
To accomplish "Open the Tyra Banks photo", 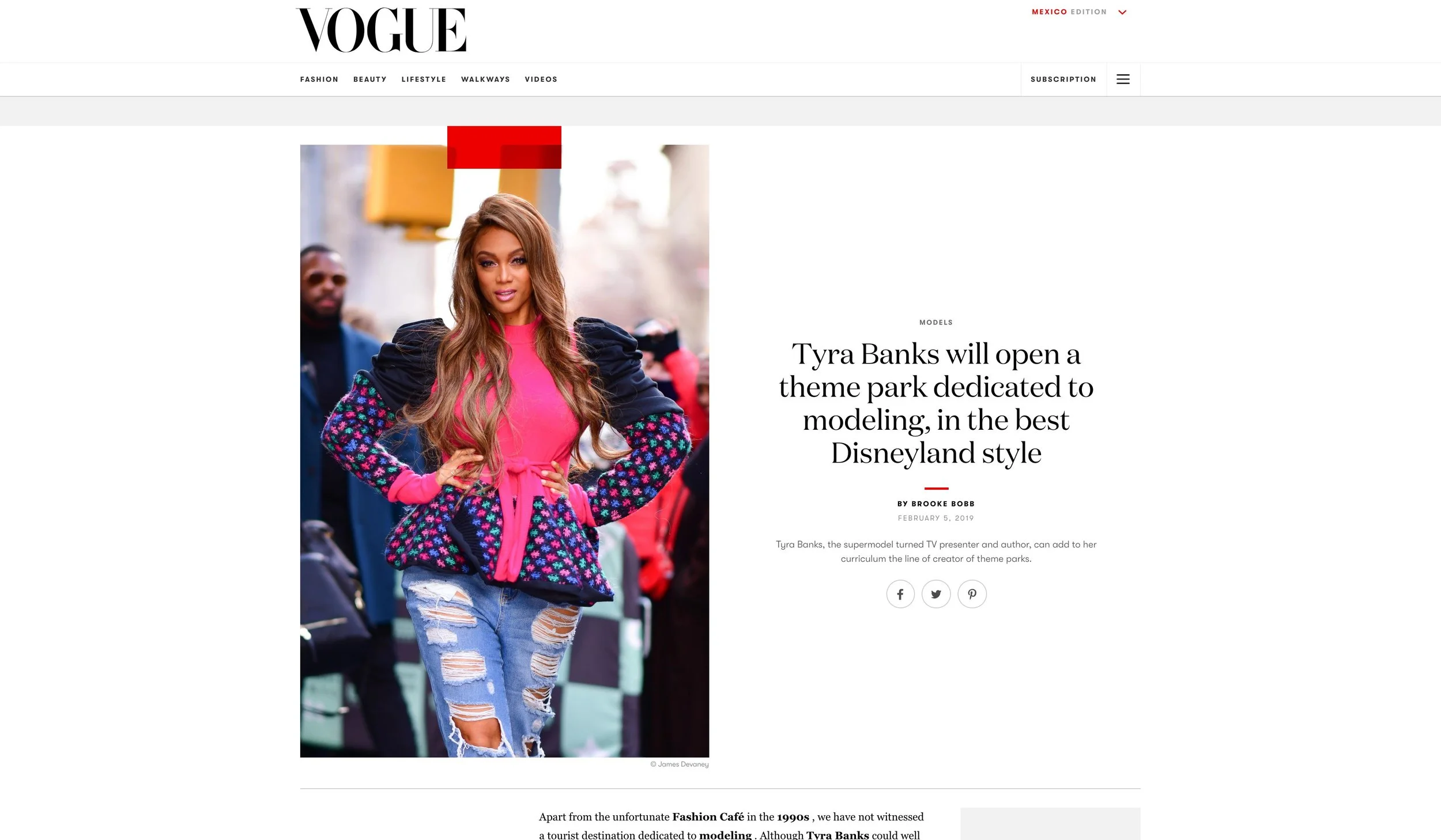I will point(504,451).
